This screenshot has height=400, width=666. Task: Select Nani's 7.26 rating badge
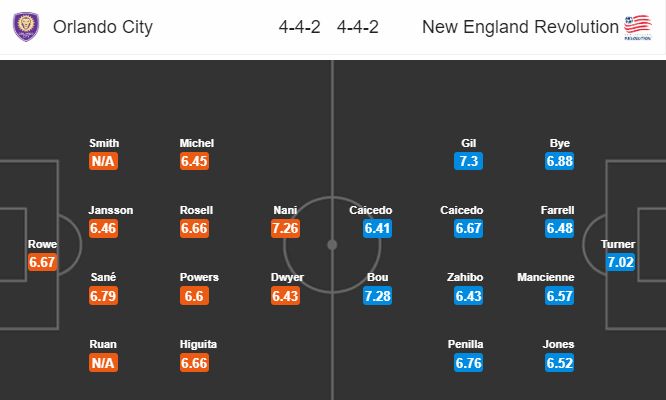tap(285, 228)
